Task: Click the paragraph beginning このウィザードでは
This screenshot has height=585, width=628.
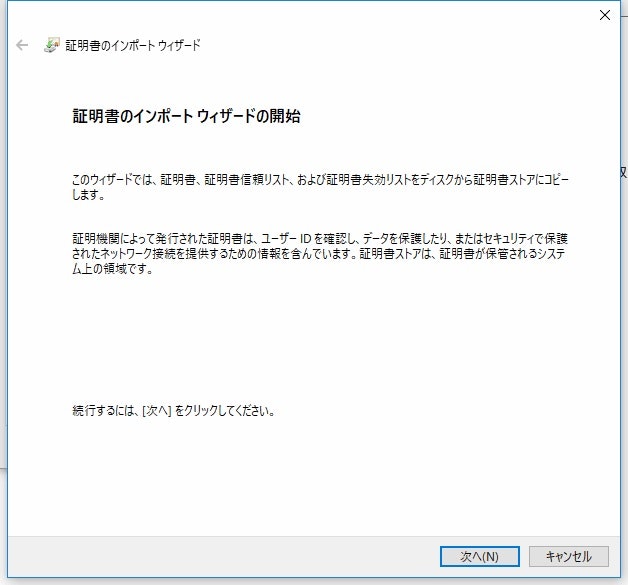Action: 320,187
